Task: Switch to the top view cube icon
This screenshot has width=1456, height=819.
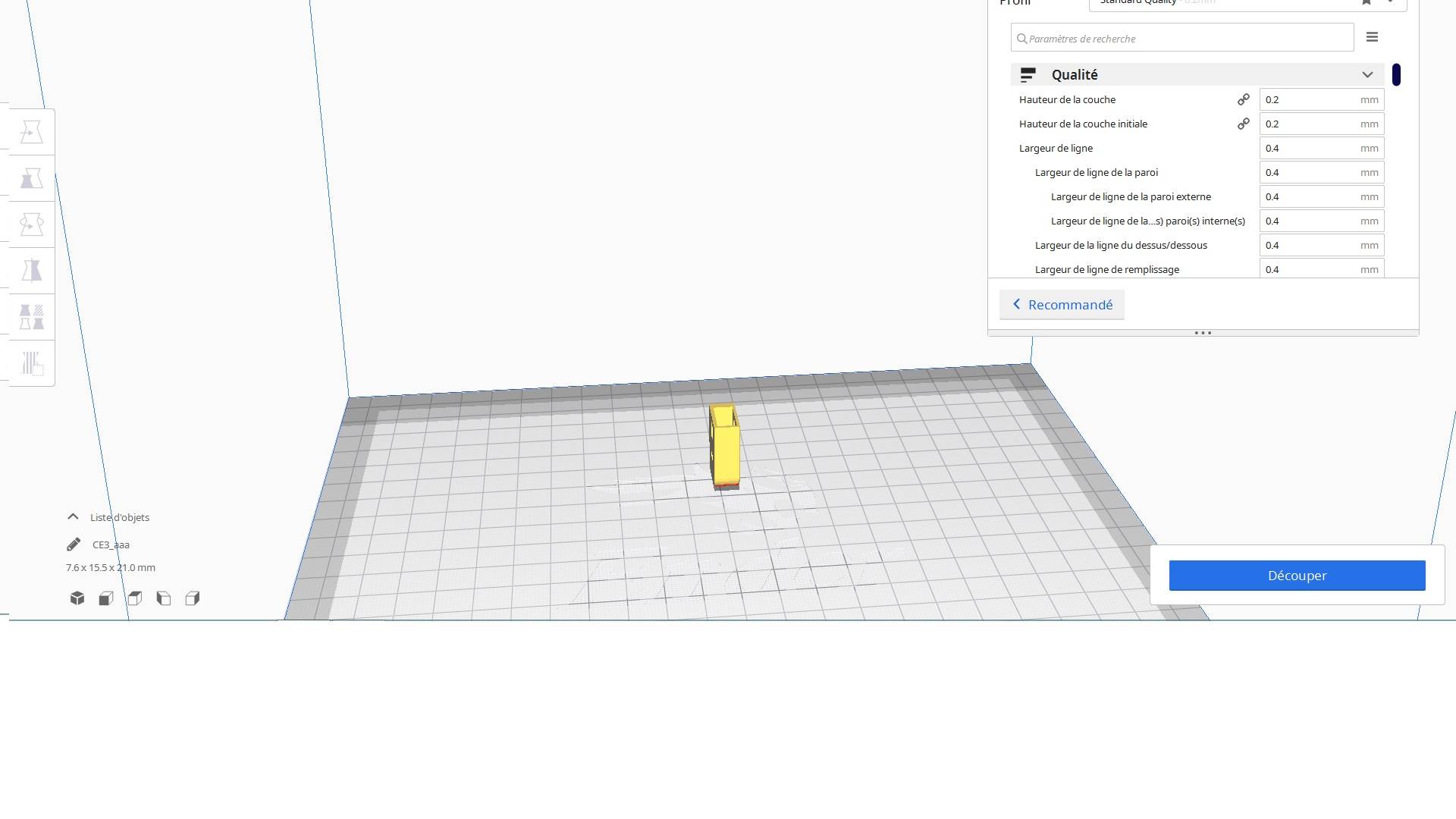Action: coord(135,598)
